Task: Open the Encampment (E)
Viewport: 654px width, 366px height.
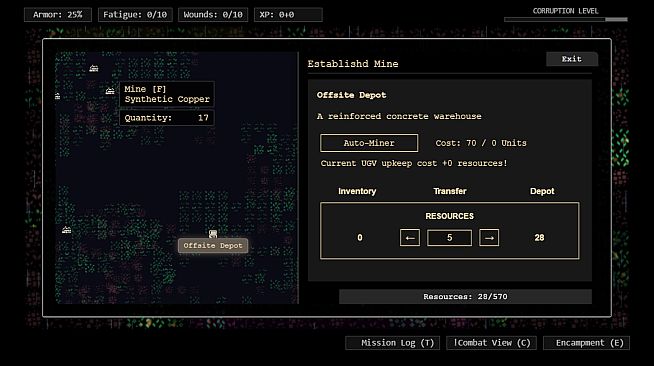Action: 586,343
